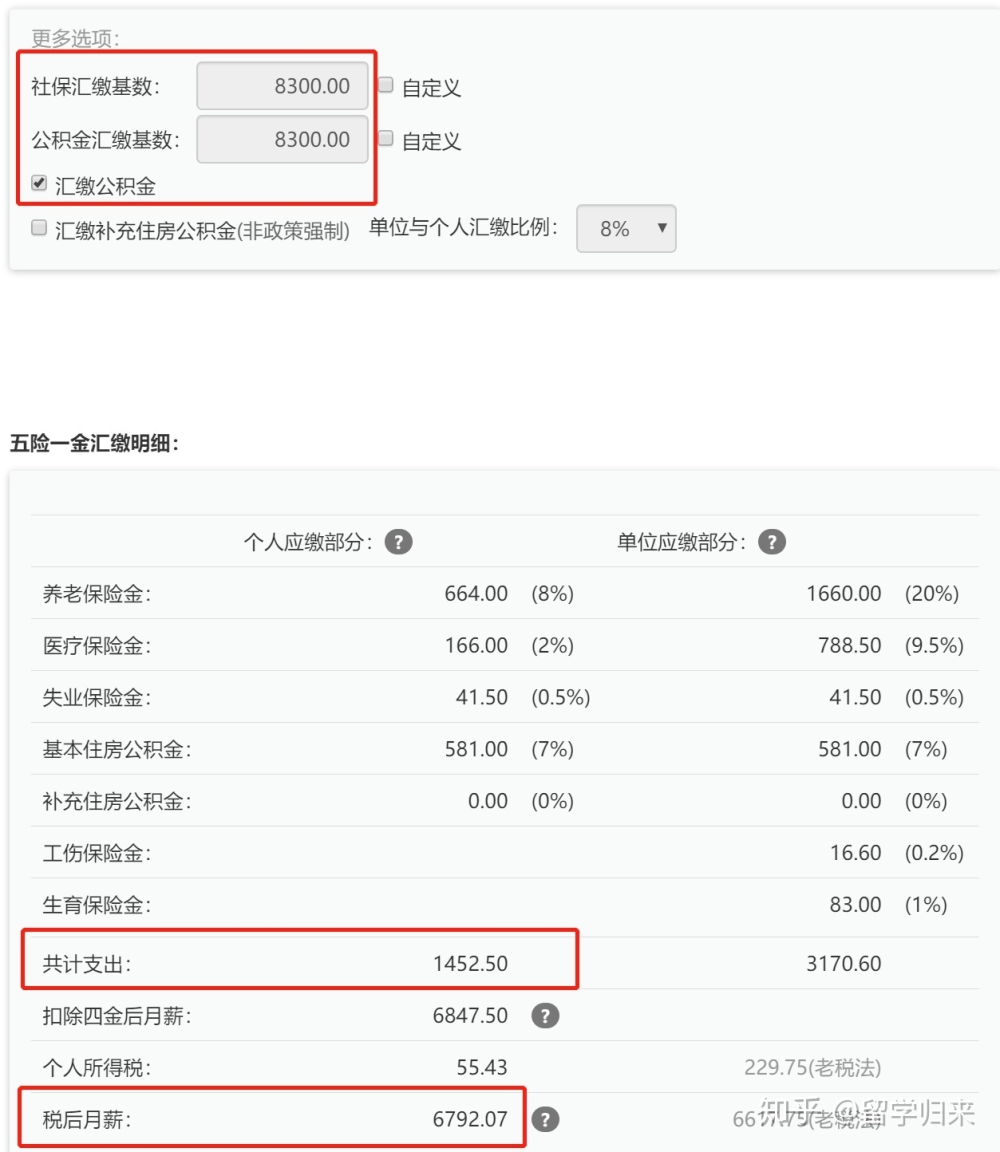Click the 公积金汇缴基数 input field
1000x1152 pixels.
pos(282,139)
